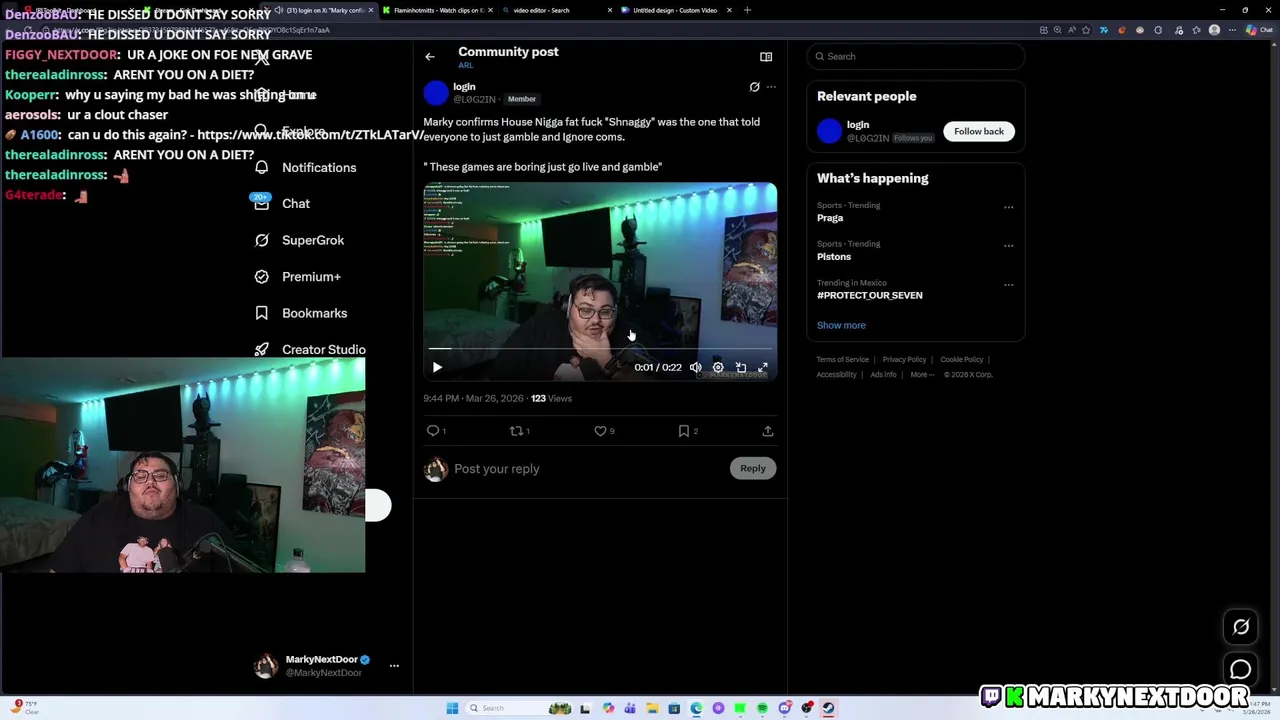This screenshot has height=720, width=1280.
Task: Open the Terms of Service link
Action: click(842, 360)
